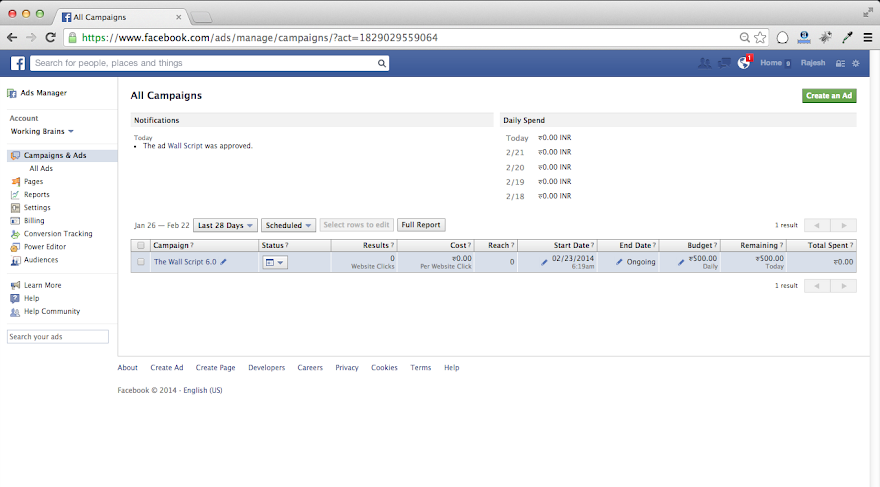Click the Facebook logo icon
Viewport: 880px width, 487px height.
pyautogui.click(x=18, y=63)
